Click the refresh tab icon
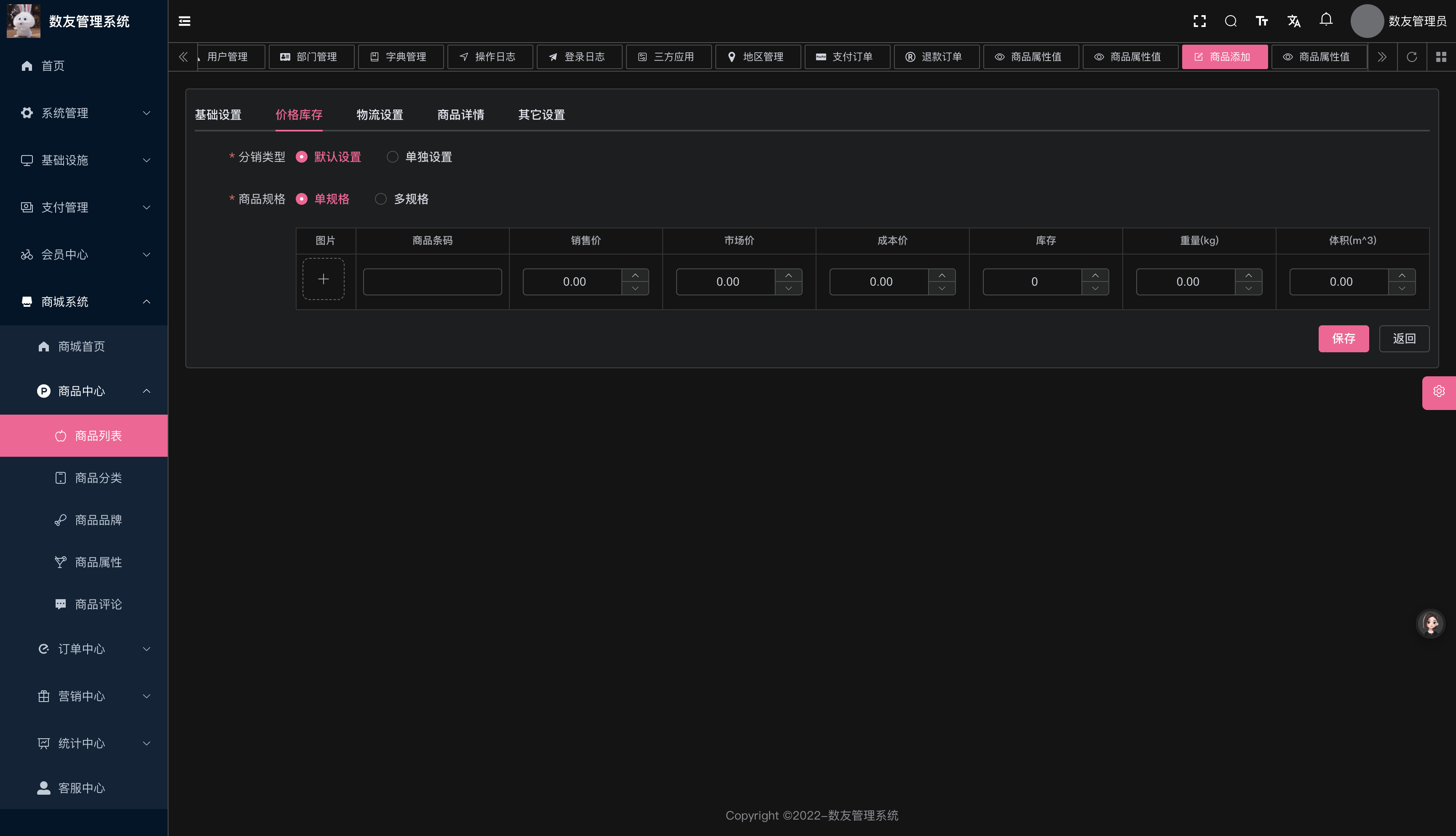 pyautogui.click(x=1412, y=57)
